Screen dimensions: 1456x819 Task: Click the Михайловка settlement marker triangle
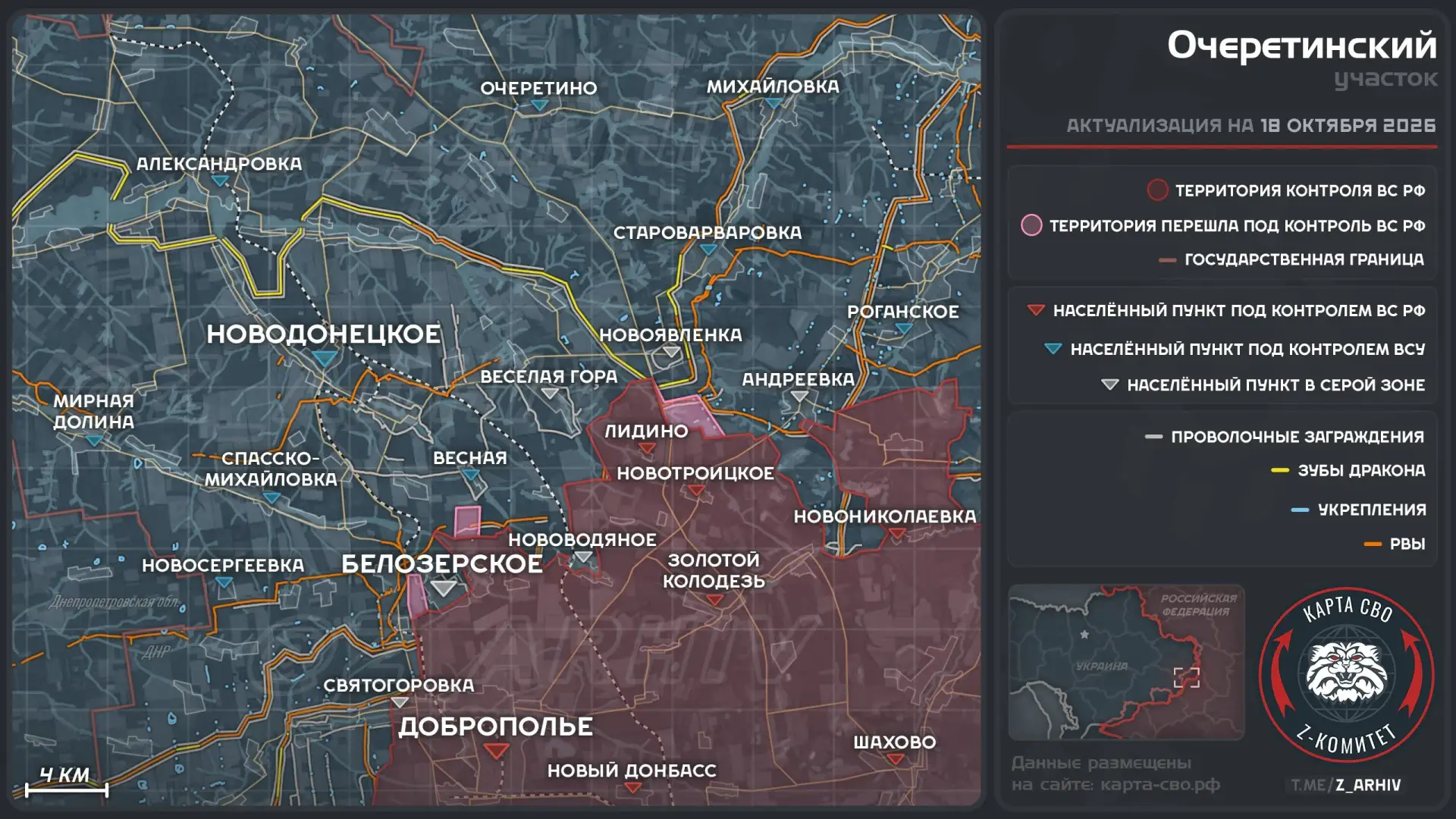(773, 103)
